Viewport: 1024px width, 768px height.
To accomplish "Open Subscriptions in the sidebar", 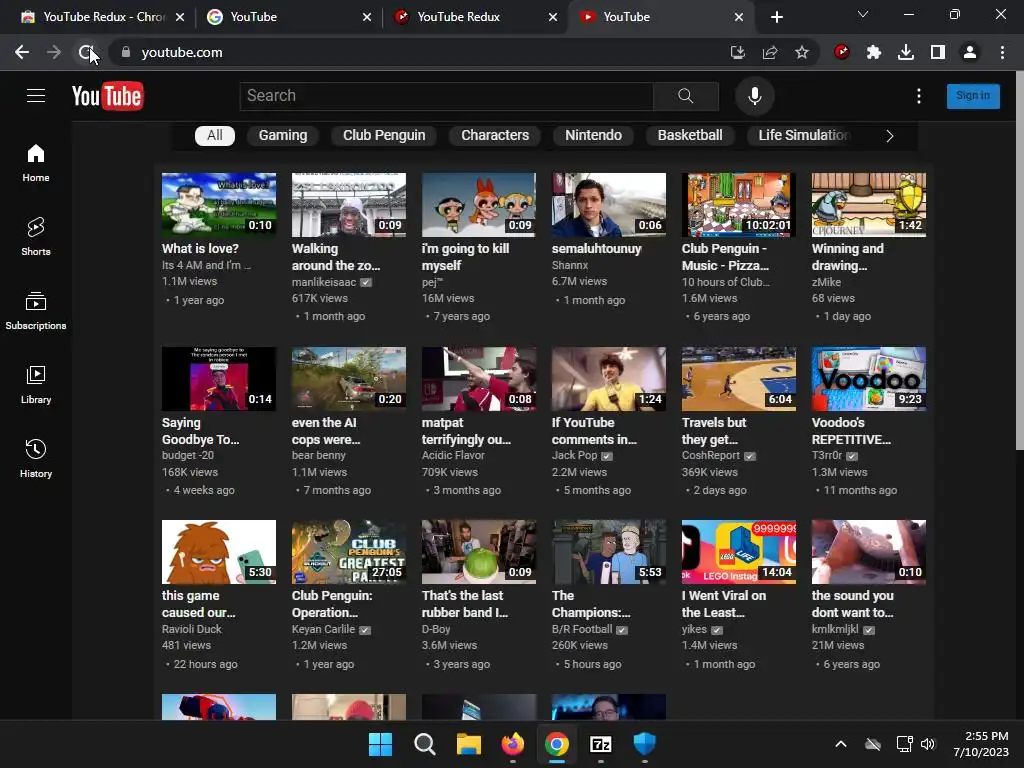I will pos(36,311).
